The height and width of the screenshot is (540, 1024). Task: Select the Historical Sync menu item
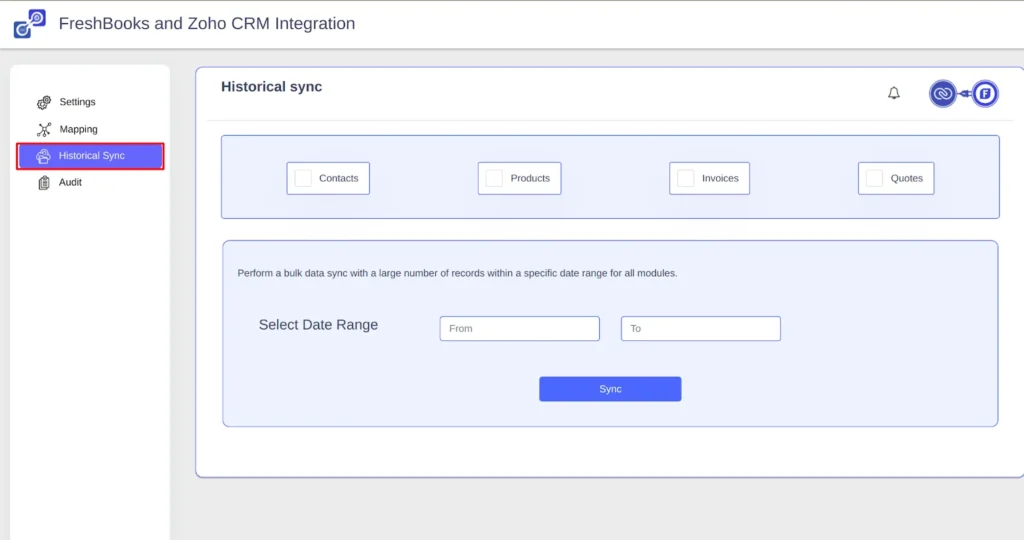pyautogui.click(x=90, y=156)
